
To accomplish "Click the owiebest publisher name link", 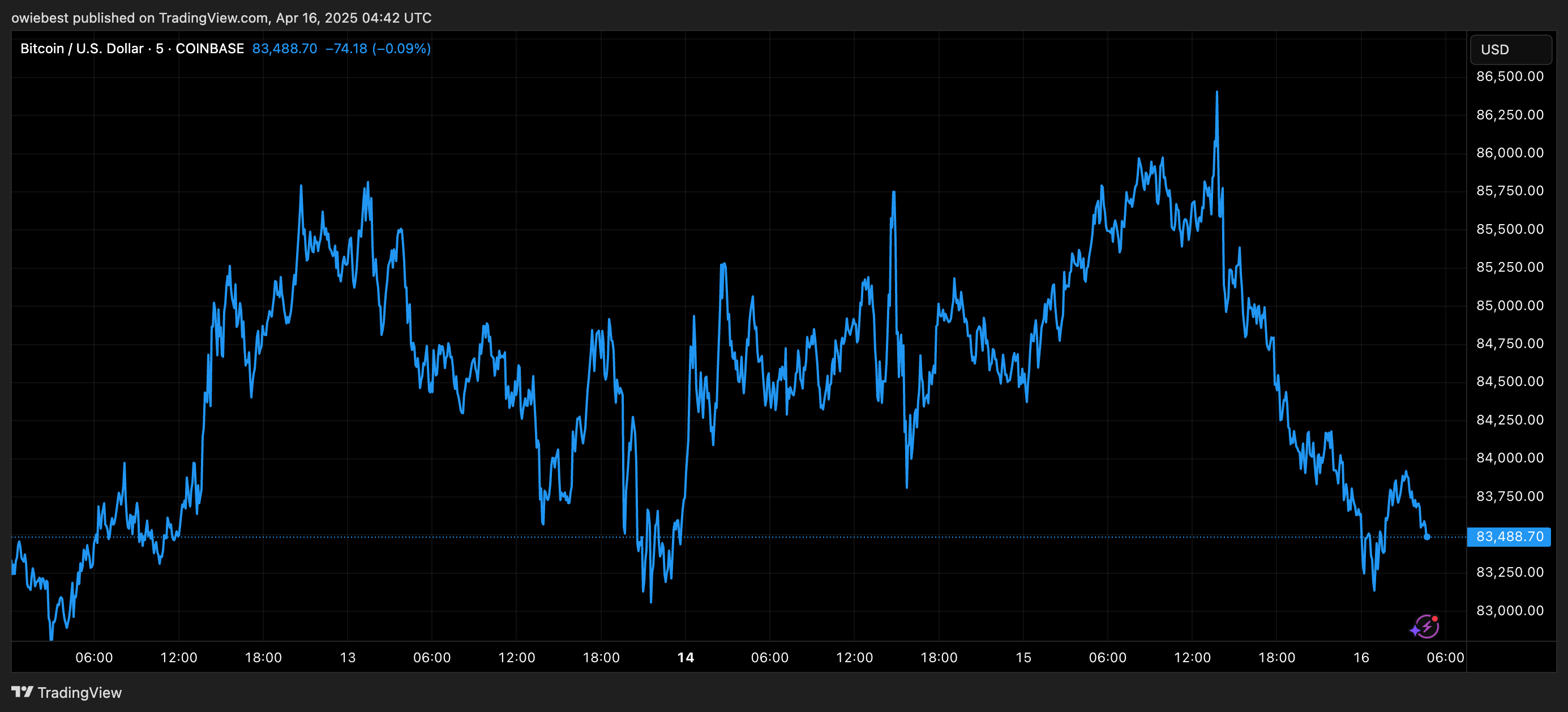I will click(38, 18).
